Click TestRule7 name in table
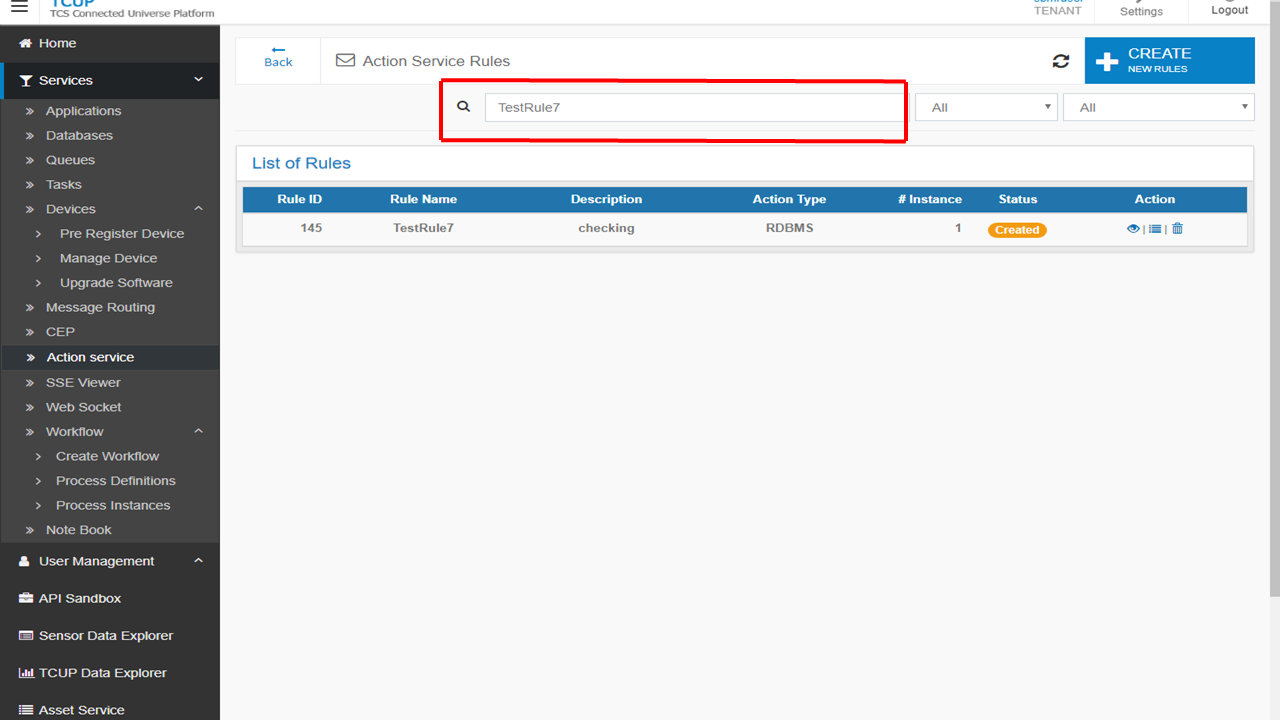This screenshot has width=1280, height=720. pyautogui.click(x=423, y=228)
